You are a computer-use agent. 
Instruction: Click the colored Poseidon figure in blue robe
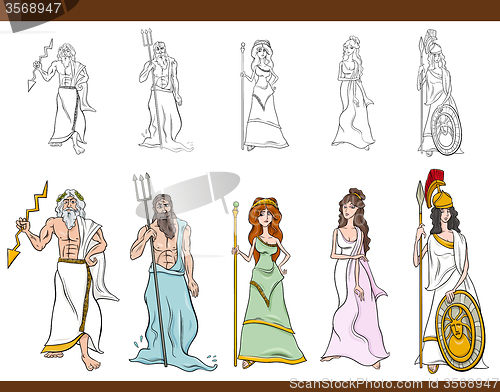[173, 273]
